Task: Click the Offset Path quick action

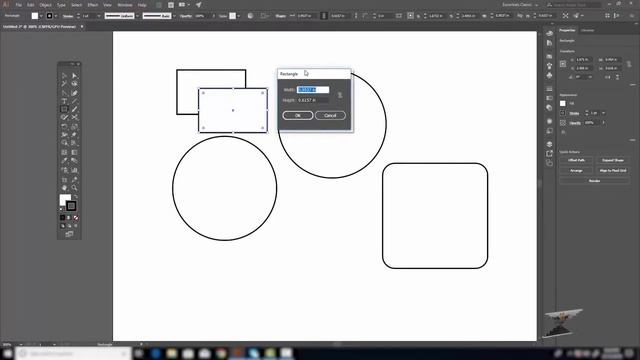Action: pos(576,160)
